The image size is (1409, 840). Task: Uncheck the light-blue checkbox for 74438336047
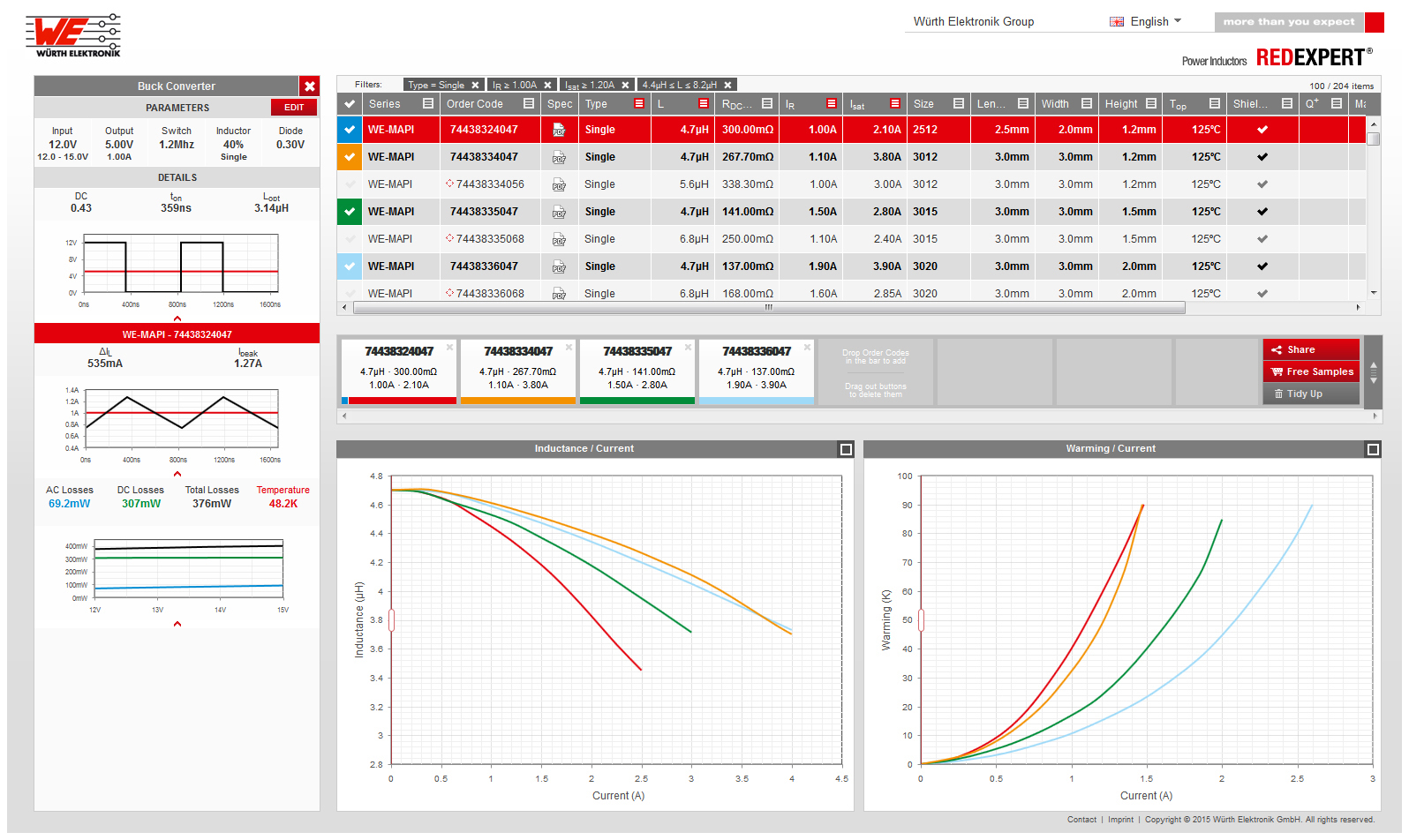tap(350, 266)
